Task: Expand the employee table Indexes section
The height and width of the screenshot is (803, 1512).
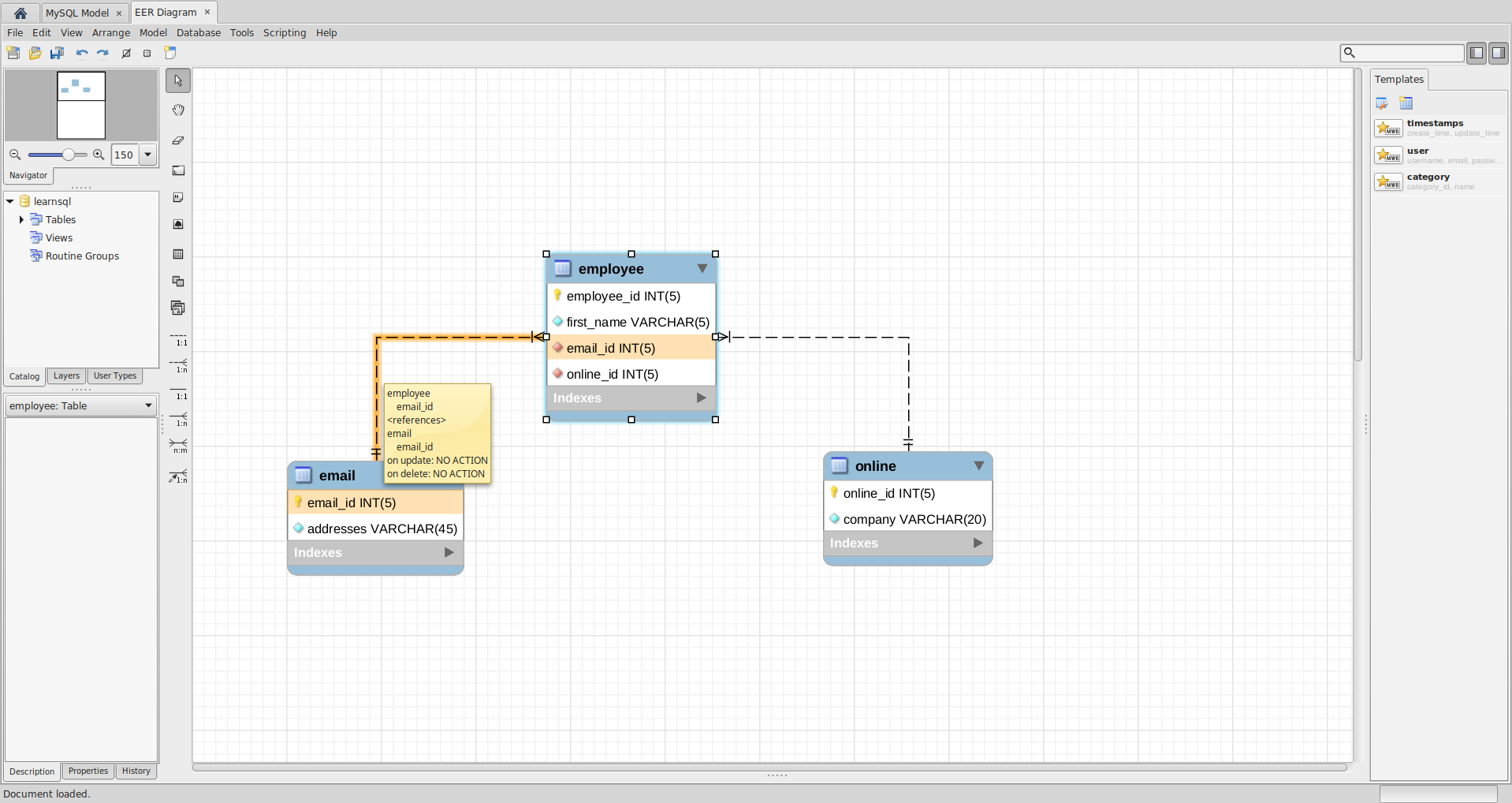Action: point(701,398)
